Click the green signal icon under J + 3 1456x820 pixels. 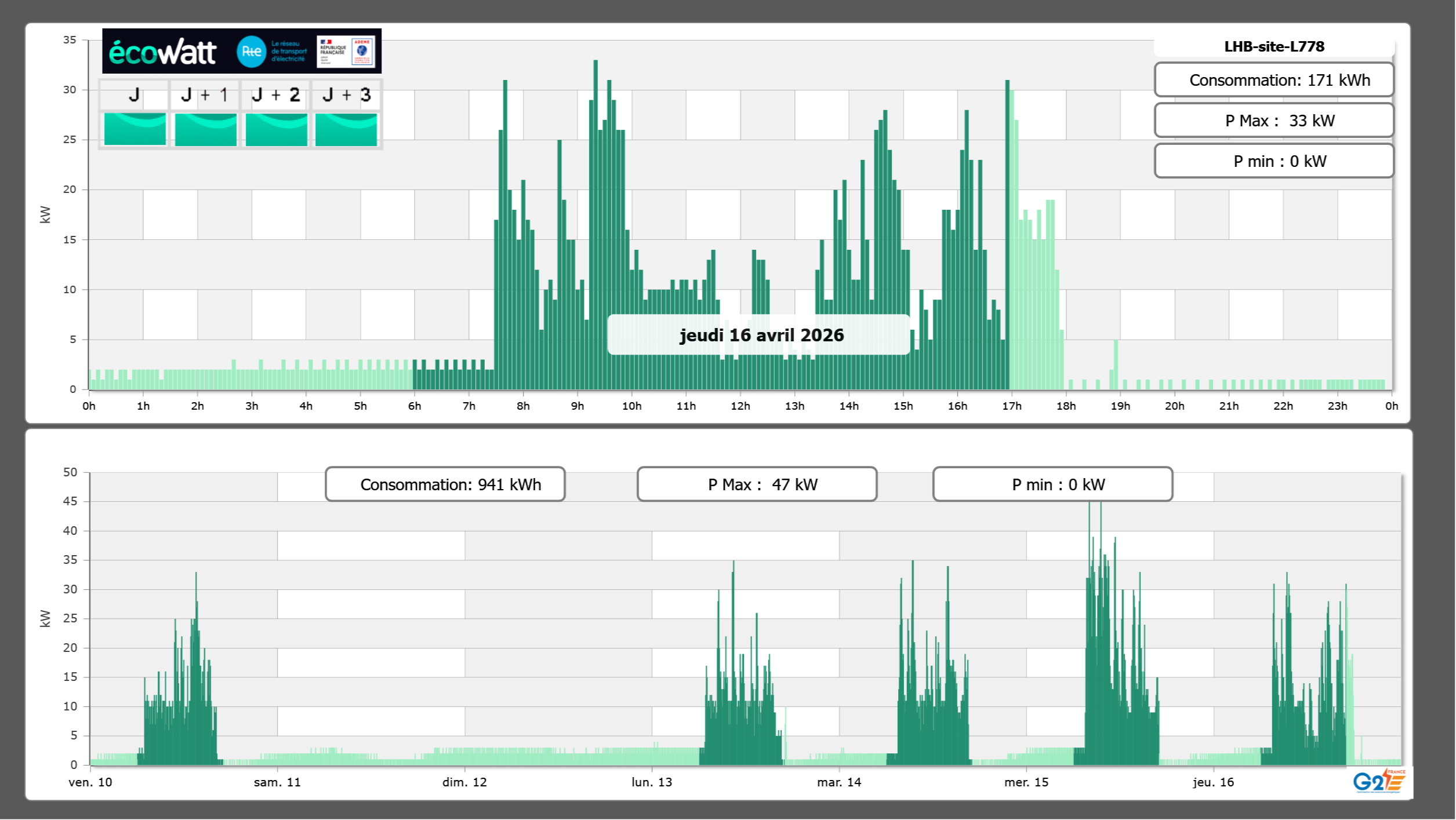tap(346, 129)
